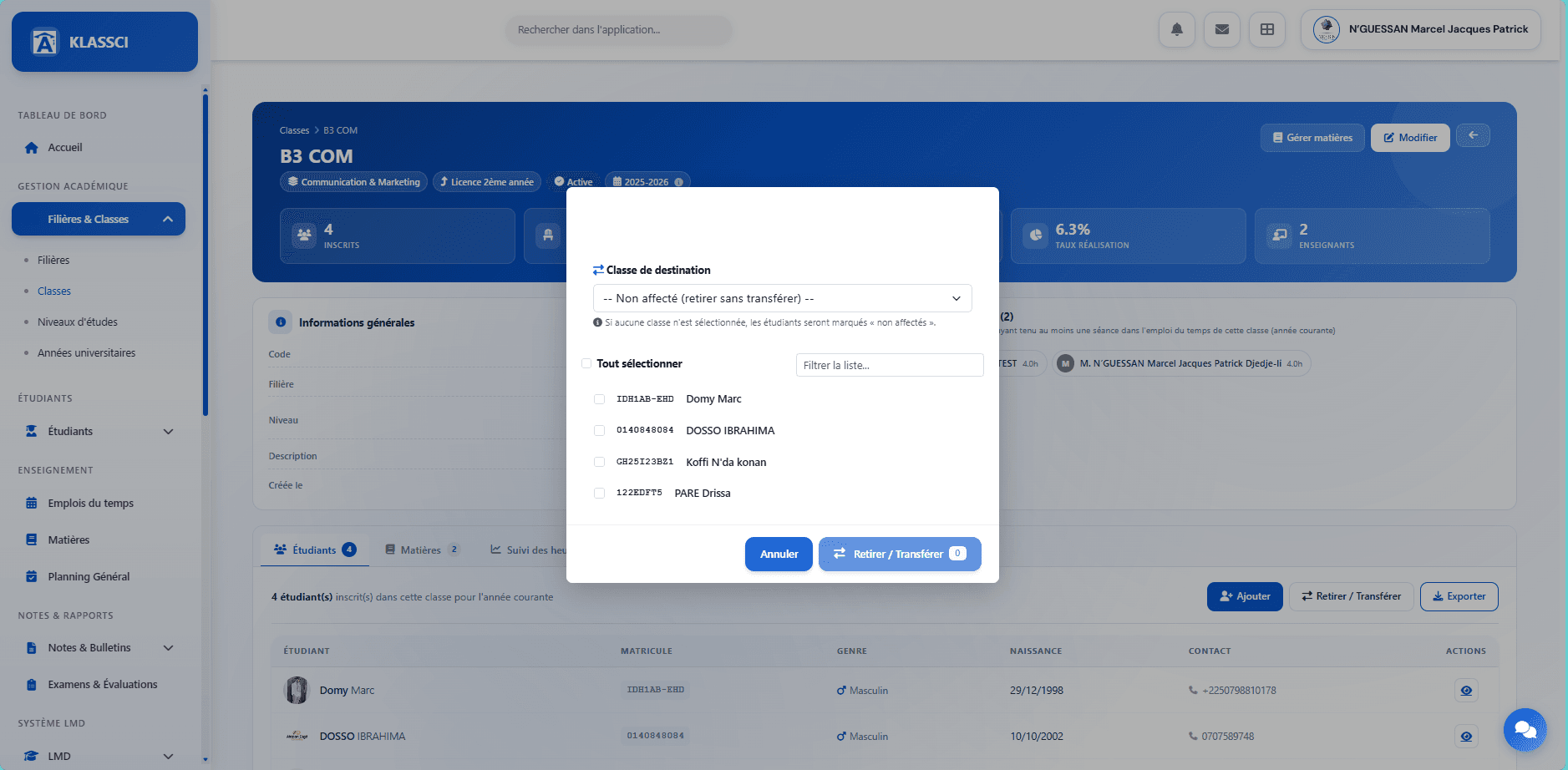Click the application search field

pyautogui.click(x=619, y=30)
